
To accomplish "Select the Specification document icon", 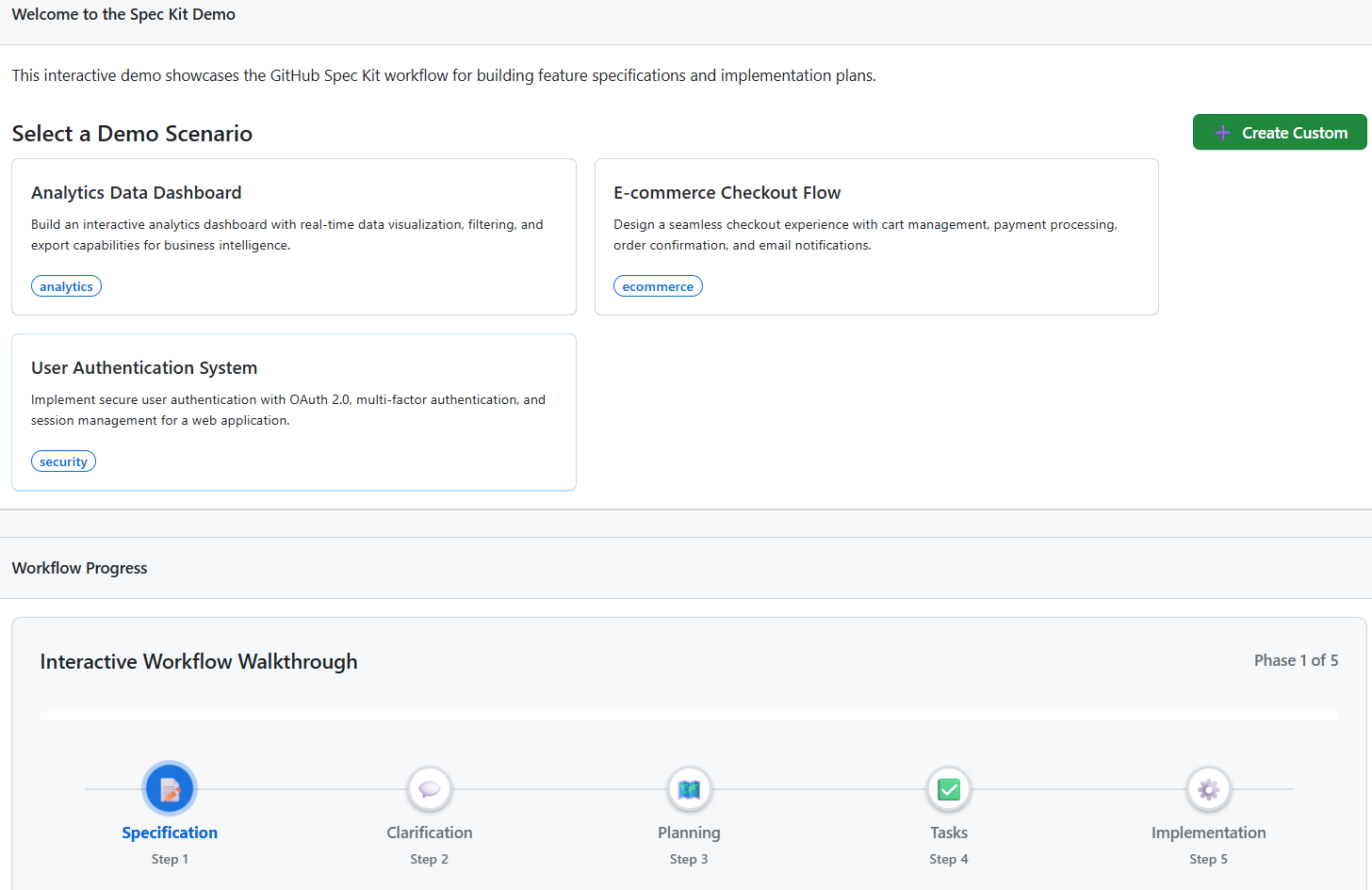I will (x=170, y=788).
